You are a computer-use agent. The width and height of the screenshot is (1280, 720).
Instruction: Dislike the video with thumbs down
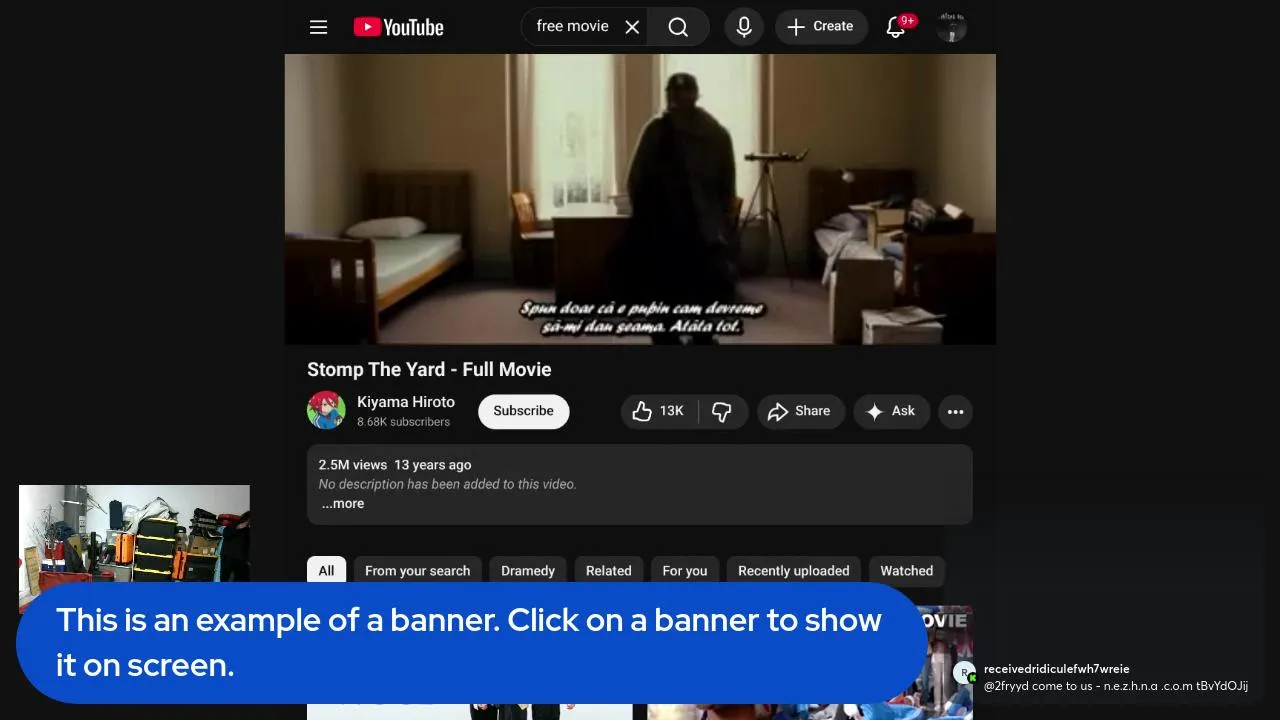pos(722,411)
